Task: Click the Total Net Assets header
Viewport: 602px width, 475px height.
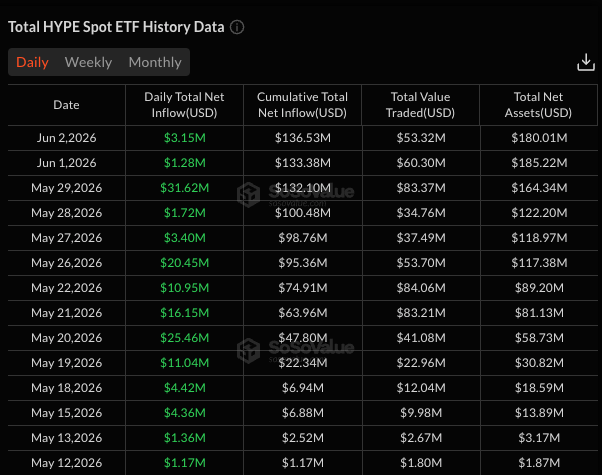Action: [538, 105]
